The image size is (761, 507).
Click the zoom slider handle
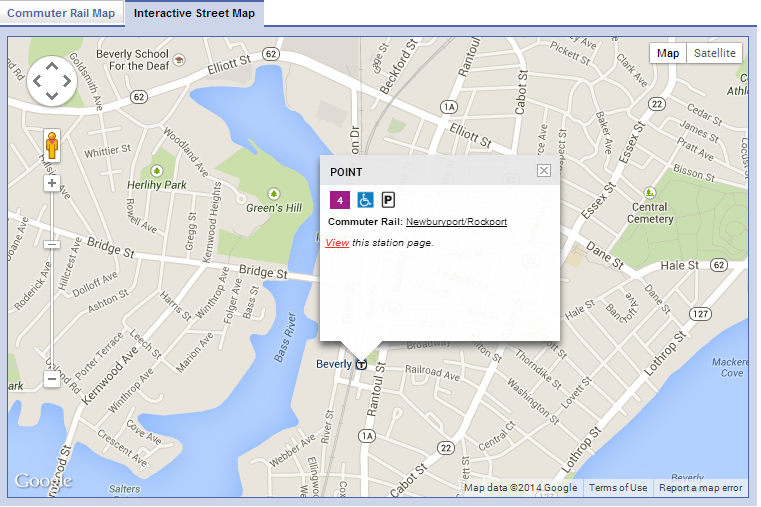pos(52,244)
